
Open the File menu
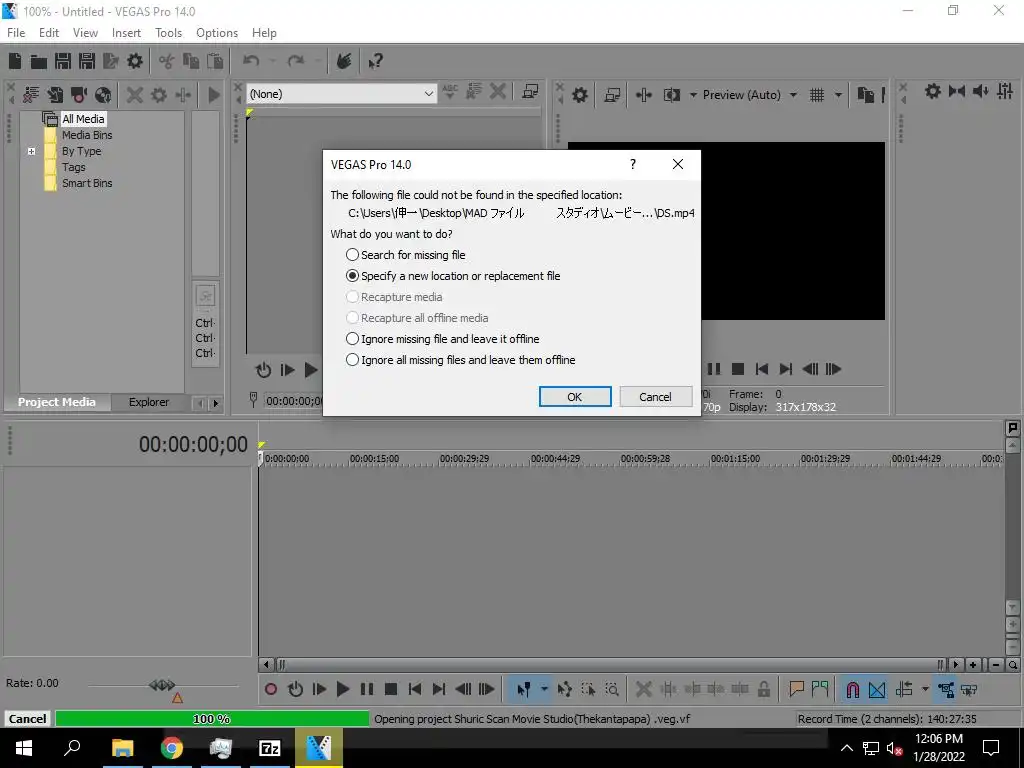click(16, 33)
